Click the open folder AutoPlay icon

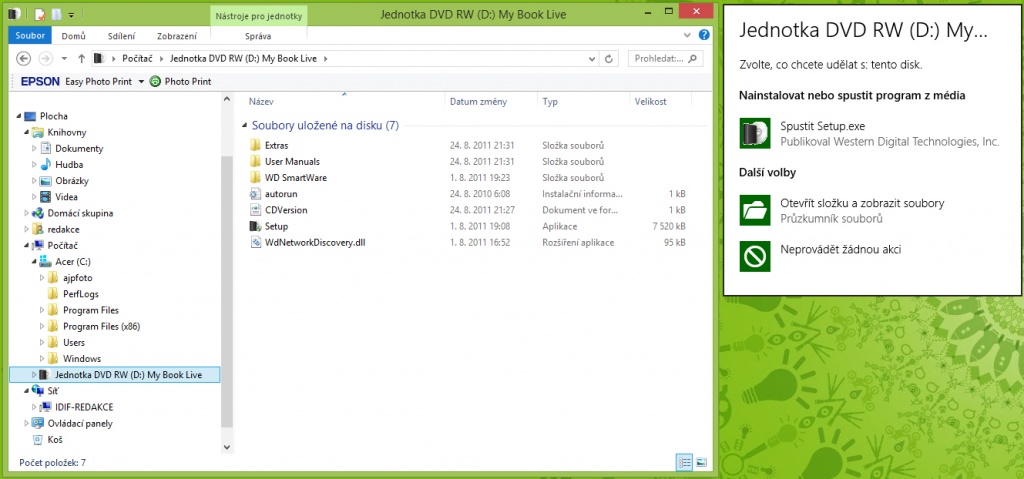point(756,210)
